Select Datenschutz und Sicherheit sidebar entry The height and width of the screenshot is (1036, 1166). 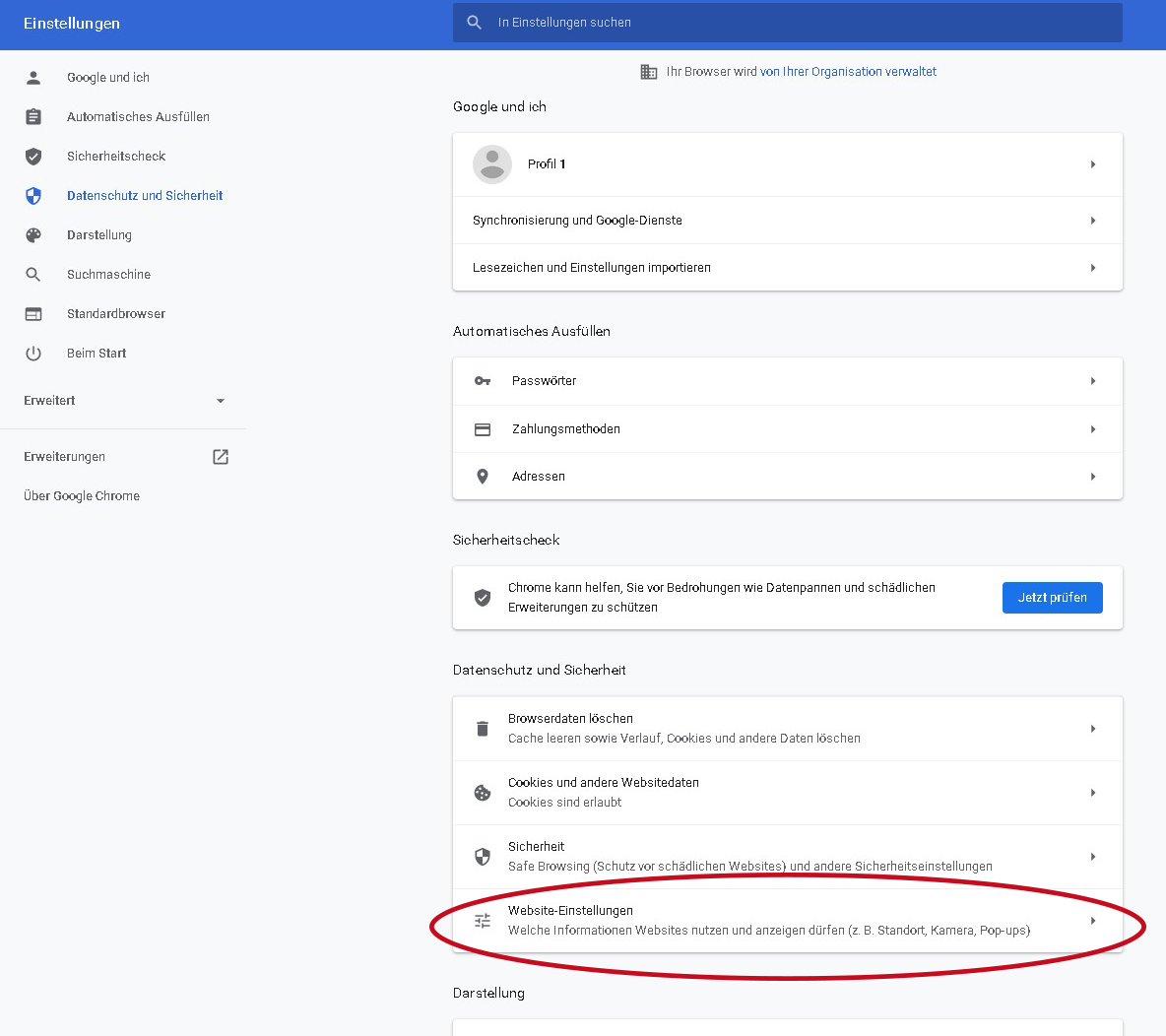pos(145,196)
